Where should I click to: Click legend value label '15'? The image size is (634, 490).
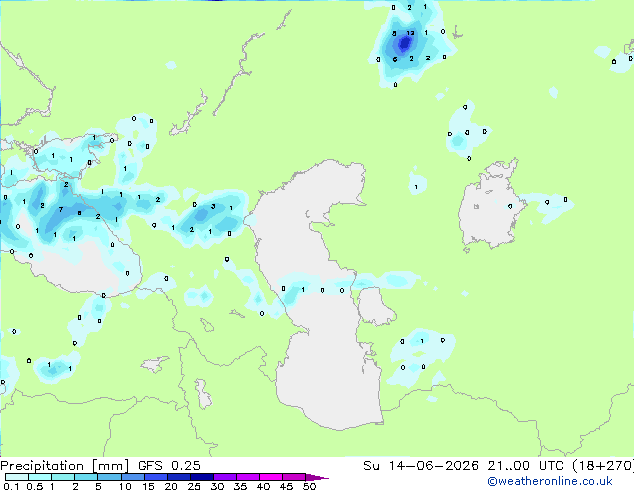(148, 486)
